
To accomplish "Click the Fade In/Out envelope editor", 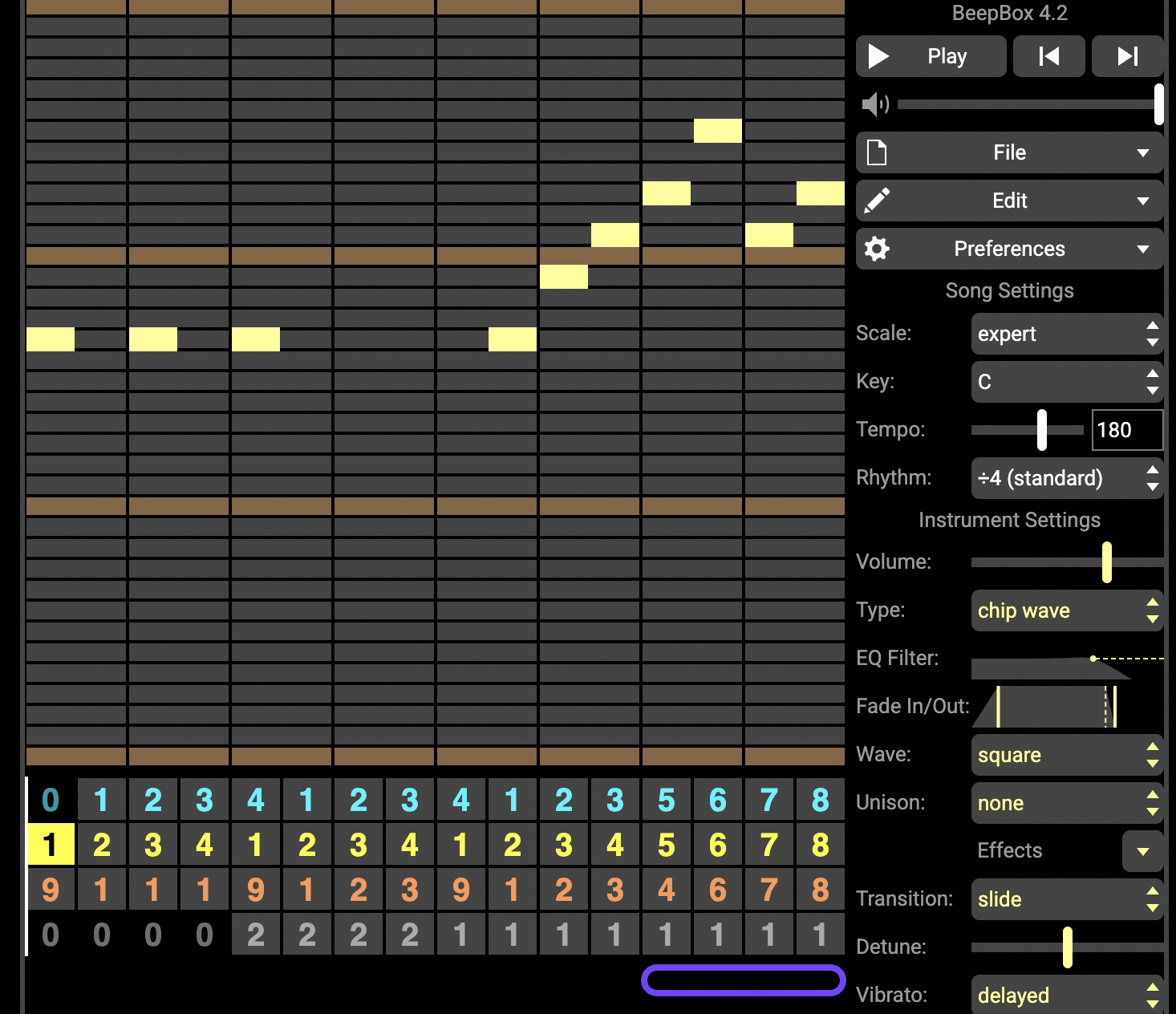I will (x=1067, y=707).
